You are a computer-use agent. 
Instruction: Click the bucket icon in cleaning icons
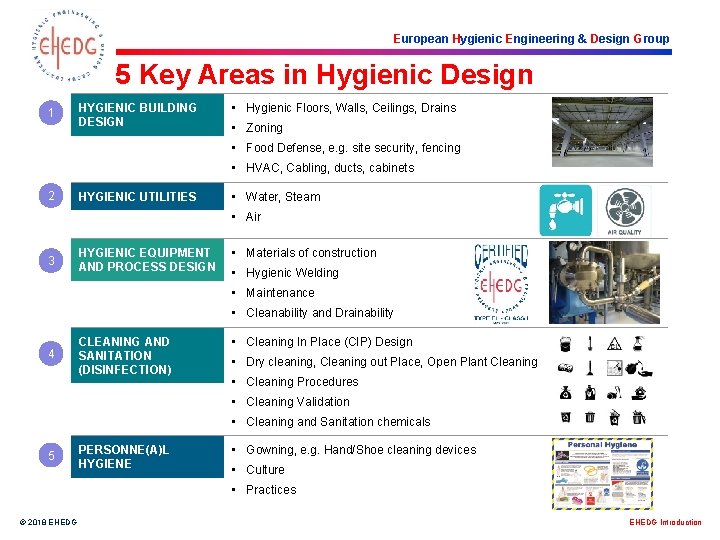565,343
